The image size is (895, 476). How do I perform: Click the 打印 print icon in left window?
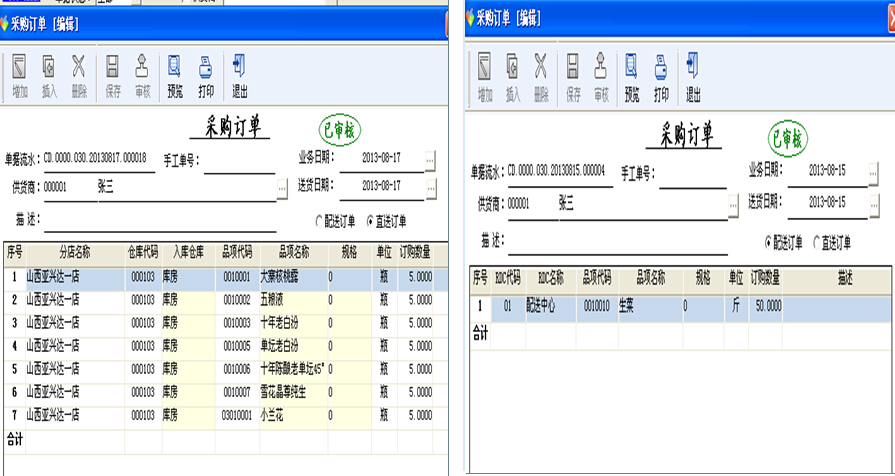pyautogui.click(x=206, y=75)
